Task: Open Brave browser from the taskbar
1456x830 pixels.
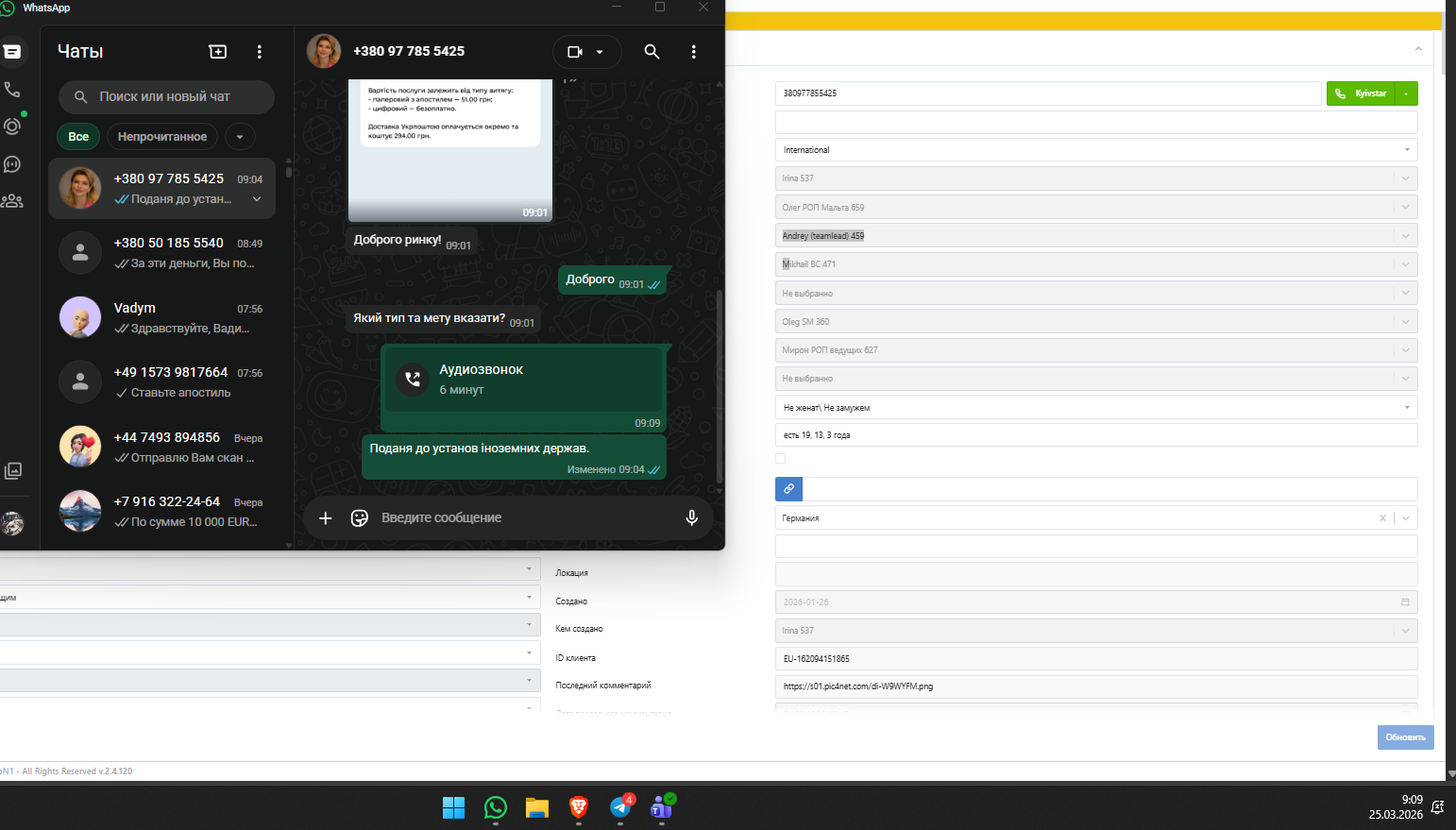Action: (x=579, y=807)
